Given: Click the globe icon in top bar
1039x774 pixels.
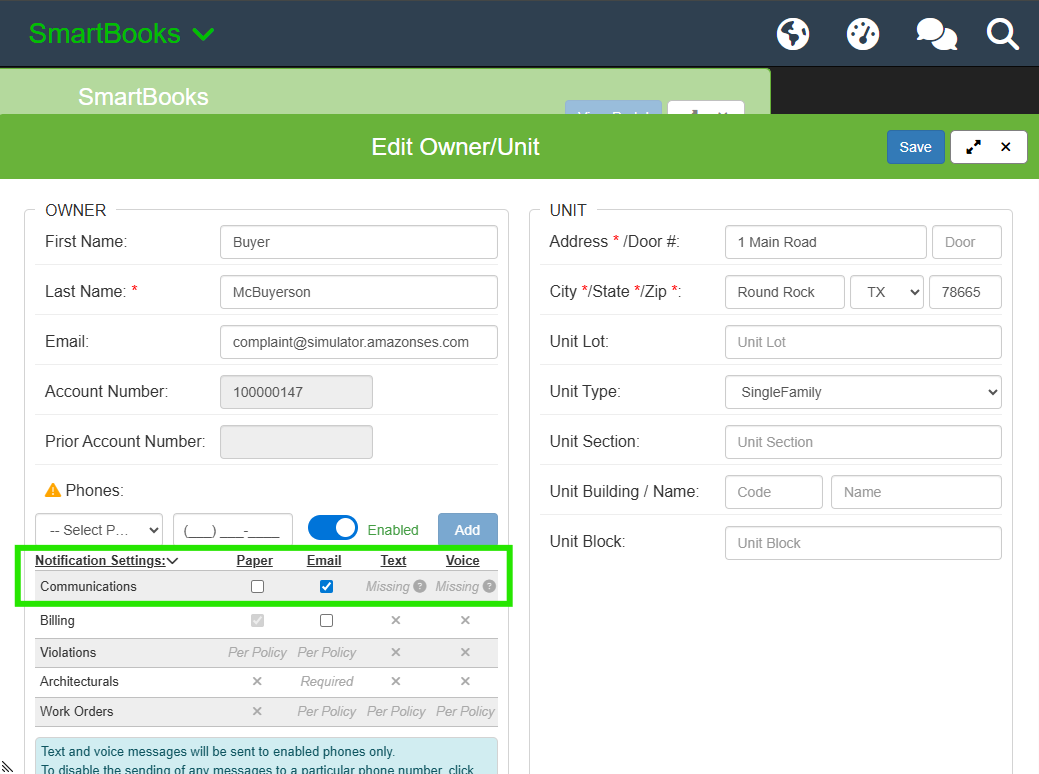Looking at the screenshot, I should (793, 34).
